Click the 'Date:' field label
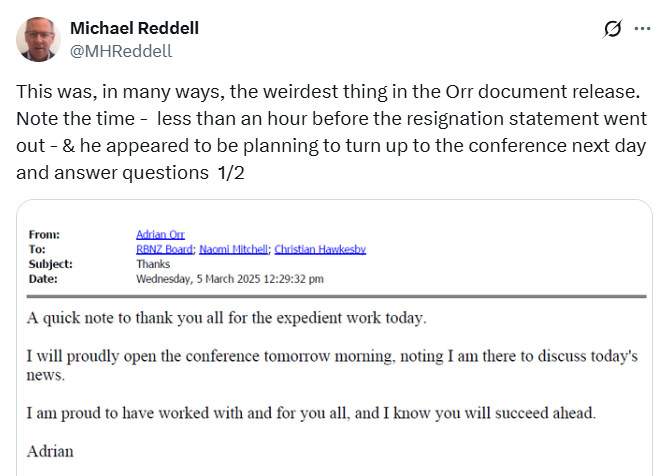The image size is (658, 476). pyautogui.click(x=45, y=279)
